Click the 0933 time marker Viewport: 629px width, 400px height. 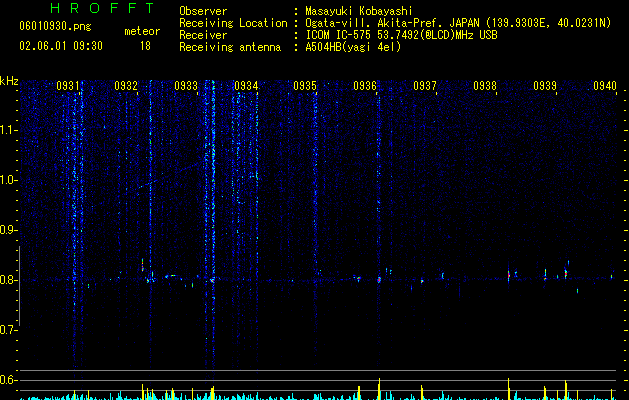[x=186, y=86]
